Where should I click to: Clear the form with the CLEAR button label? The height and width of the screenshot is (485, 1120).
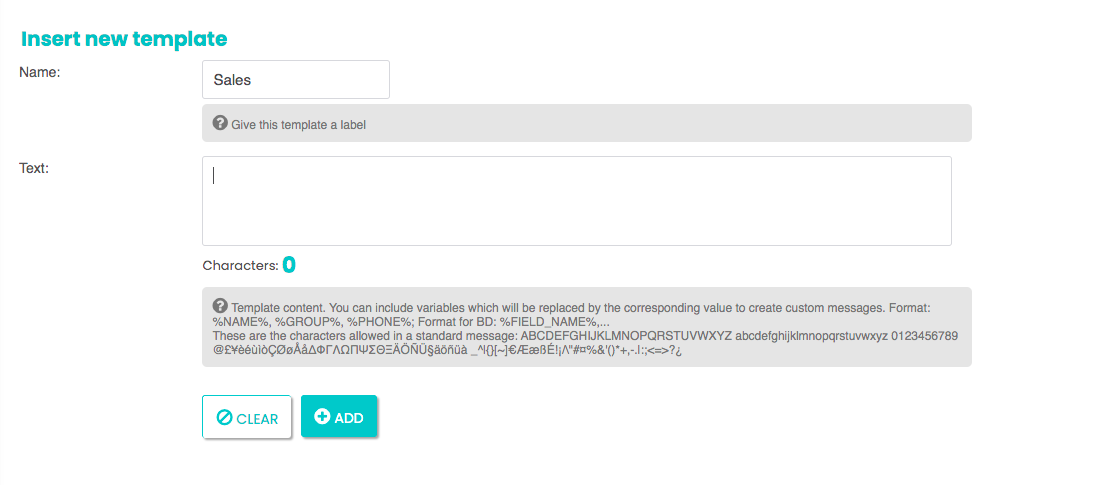pos(257,419)
